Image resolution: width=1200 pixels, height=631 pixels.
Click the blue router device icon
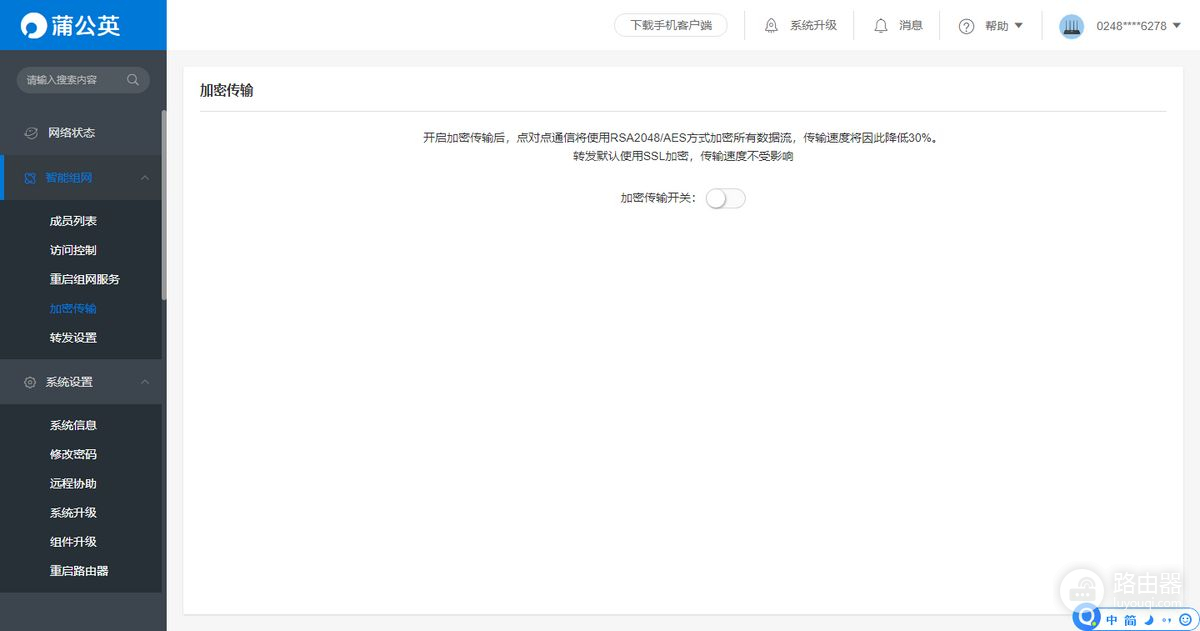1071,26
